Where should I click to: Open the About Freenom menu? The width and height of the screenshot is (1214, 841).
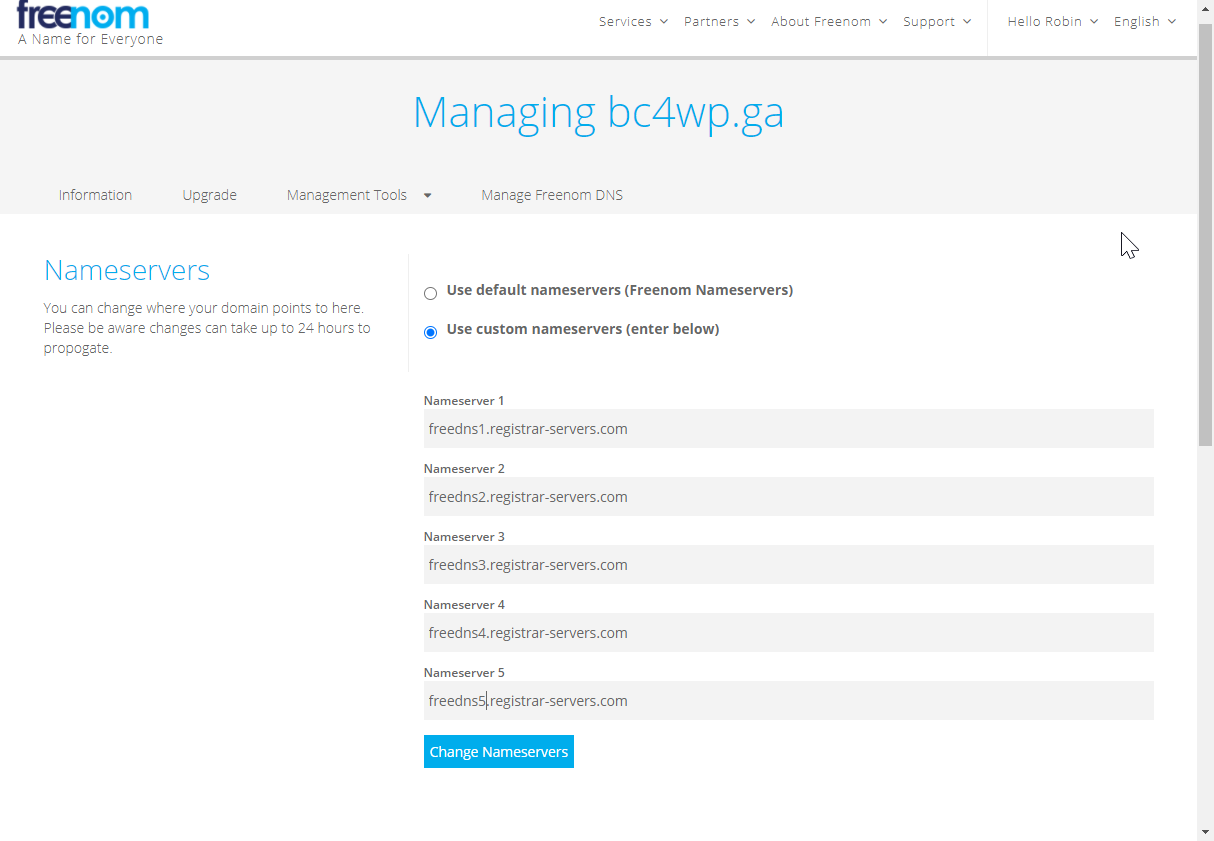(828, 22)
